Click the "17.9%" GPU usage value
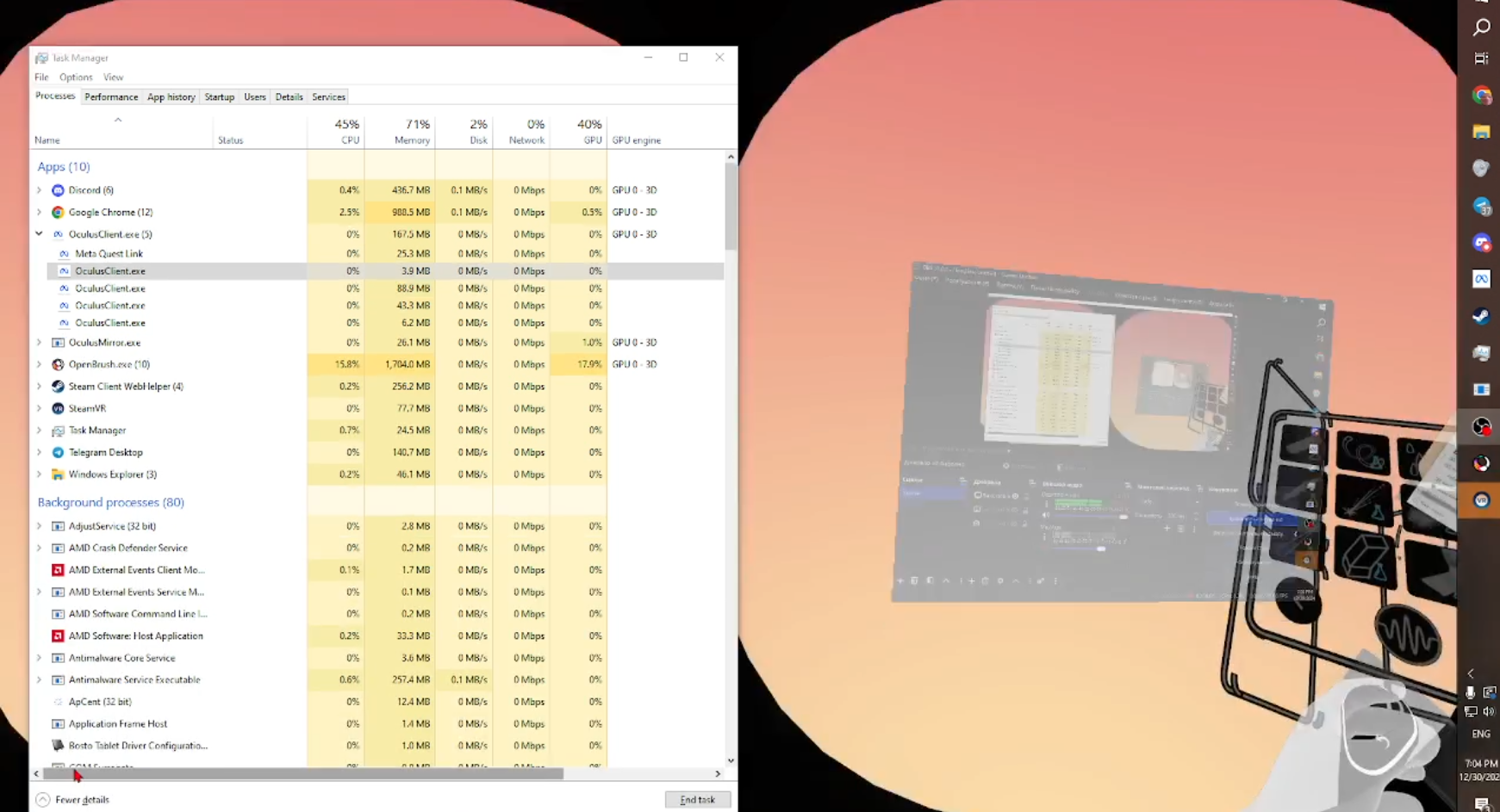The image size is (1500, 812). tap(589, 364)
